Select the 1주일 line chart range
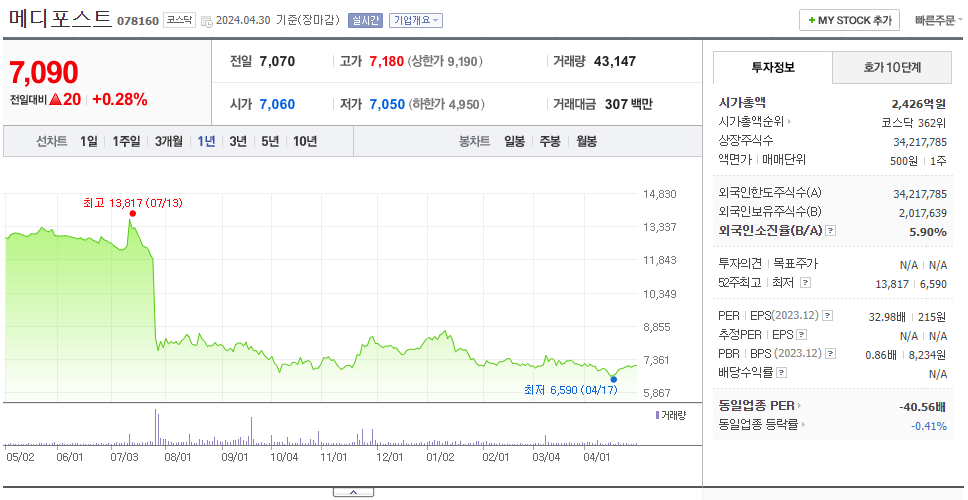 [127, 141]
